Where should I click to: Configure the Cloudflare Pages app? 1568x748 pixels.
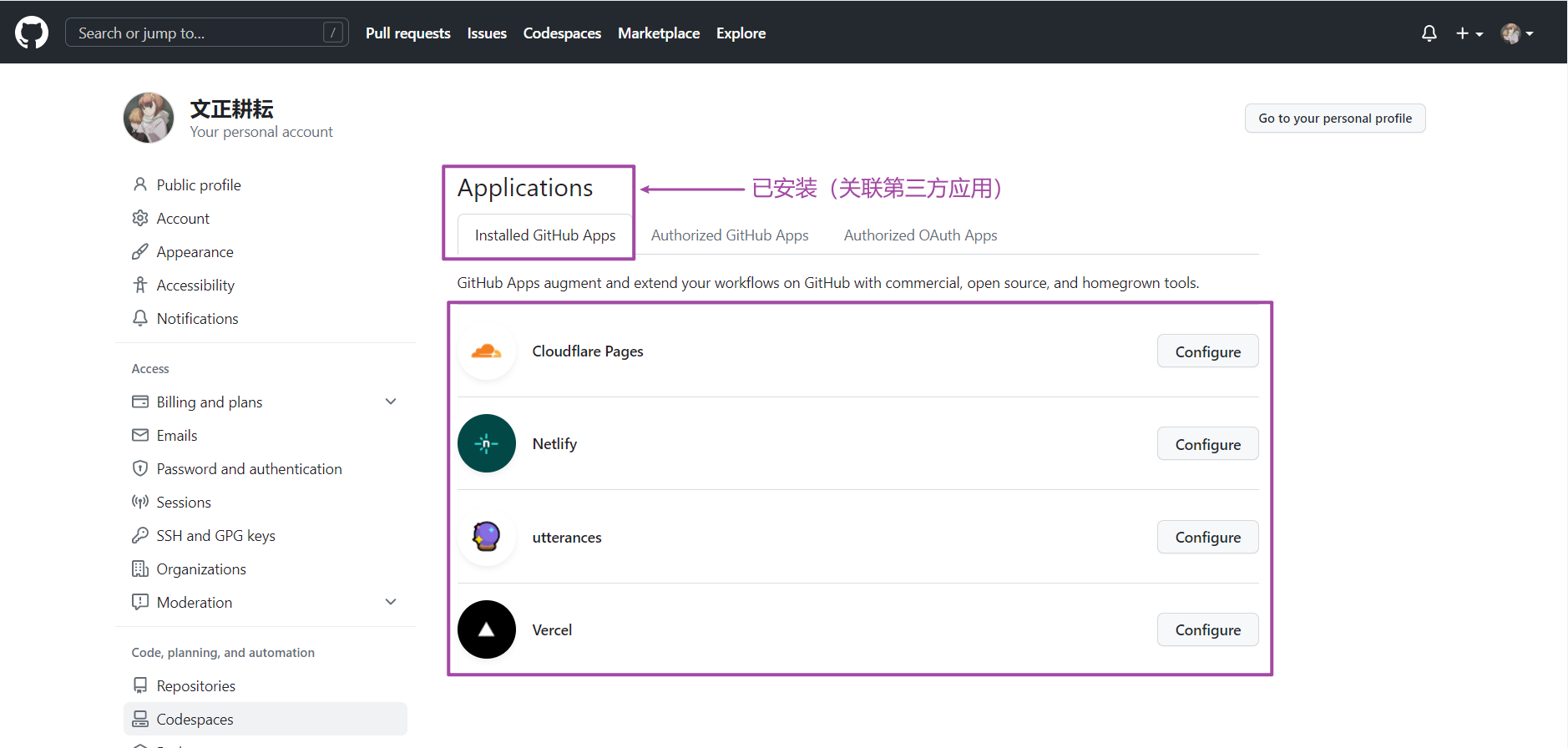pos(1207,351)
